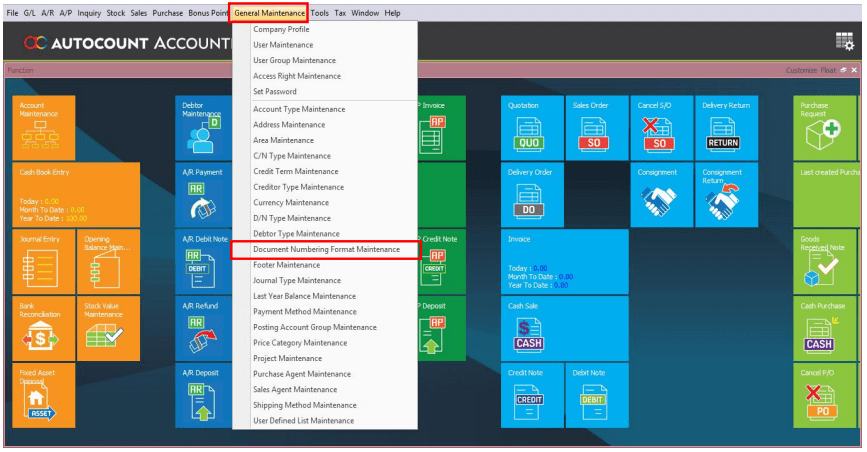
Task: Open the A/R Deposit tile
Action: tap(203, 396)
